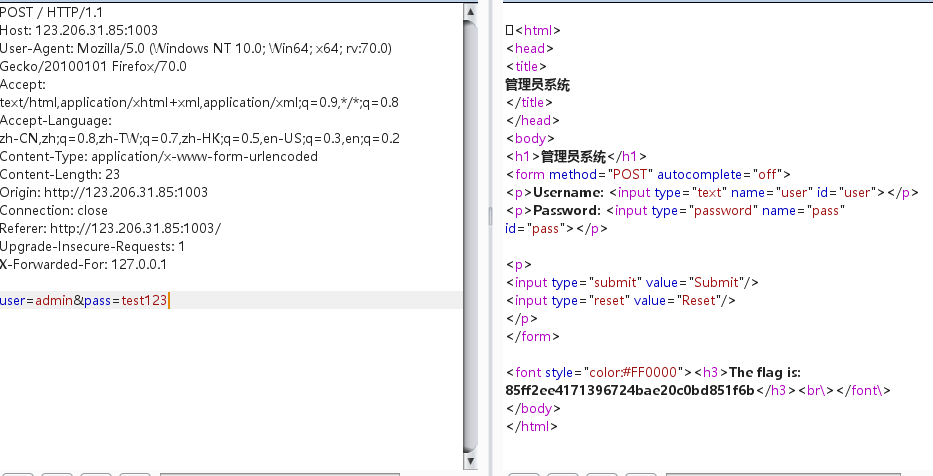Click the 'Content-Length: 23' header line
This screenshot has width=933, height=476.
coord(60,174)
